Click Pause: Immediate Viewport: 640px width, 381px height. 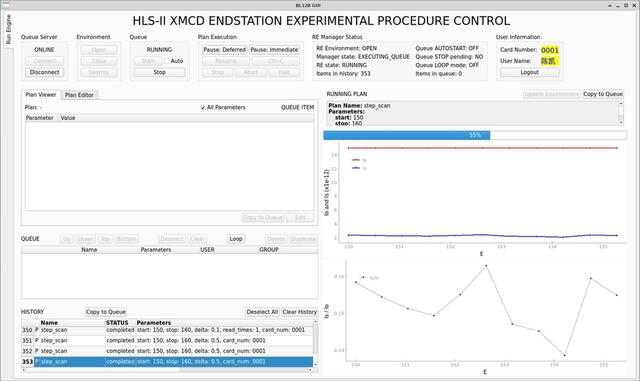[274, 49]
